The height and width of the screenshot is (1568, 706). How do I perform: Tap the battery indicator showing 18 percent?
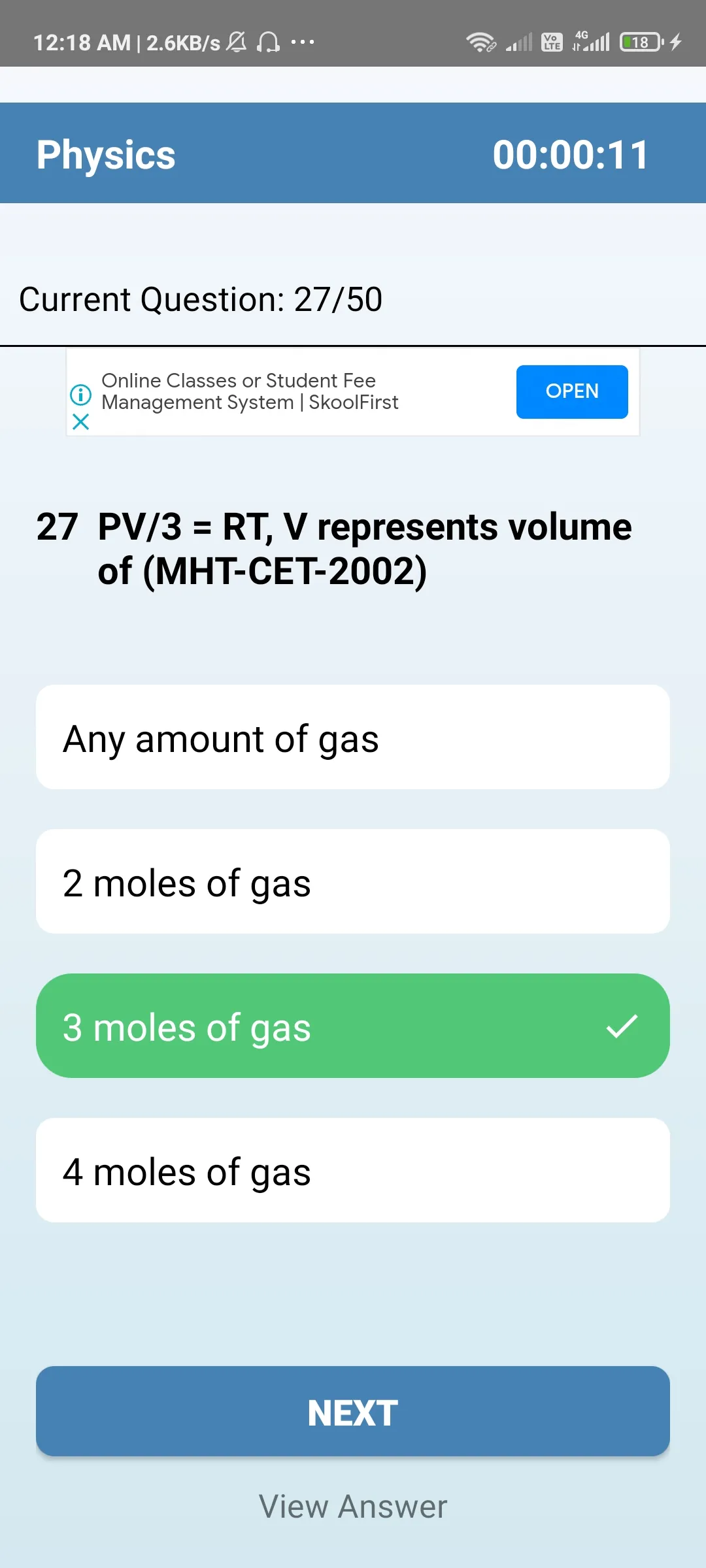[x=639, y=42]
